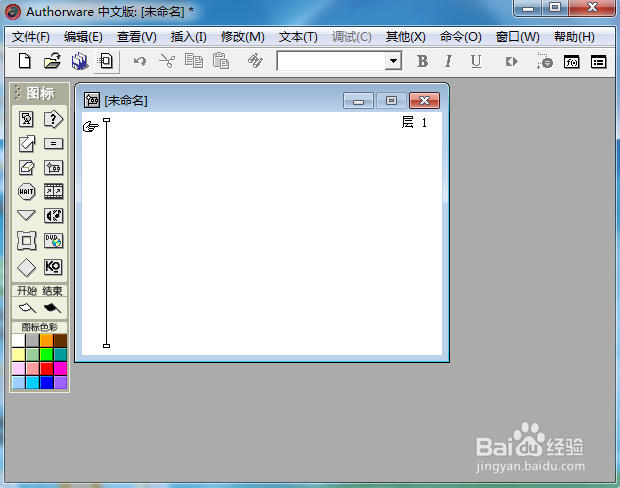Open the 编辑(E) menu
Viewport: 620px width, 488px height.
tap(83, 37)
